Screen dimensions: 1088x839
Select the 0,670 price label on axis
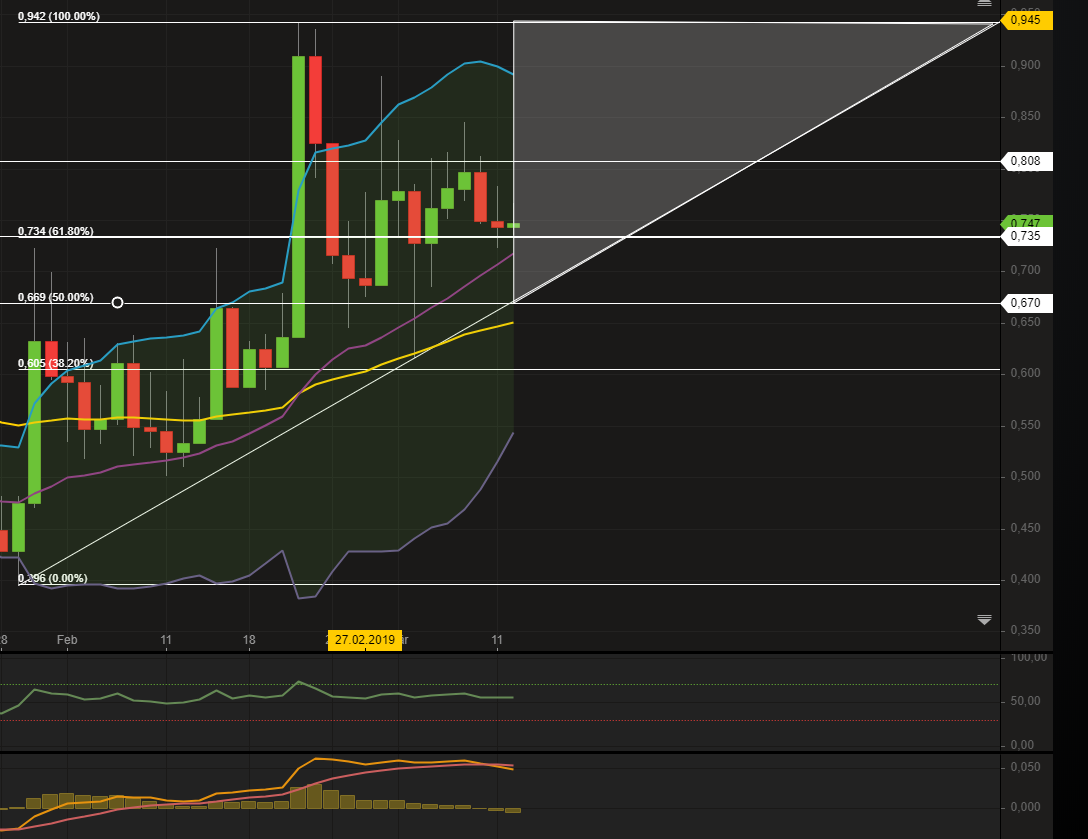[x=1027, y=303]
